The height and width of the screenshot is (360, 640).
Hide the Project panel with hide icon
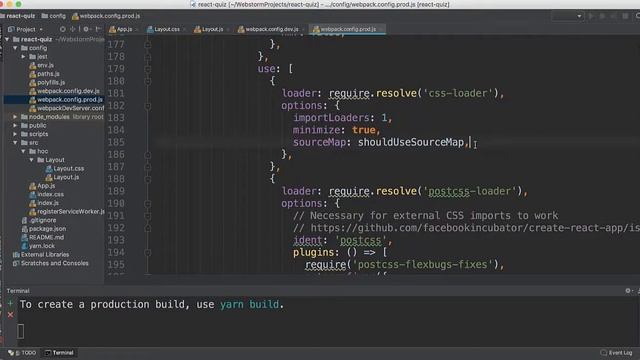(98, 29)
